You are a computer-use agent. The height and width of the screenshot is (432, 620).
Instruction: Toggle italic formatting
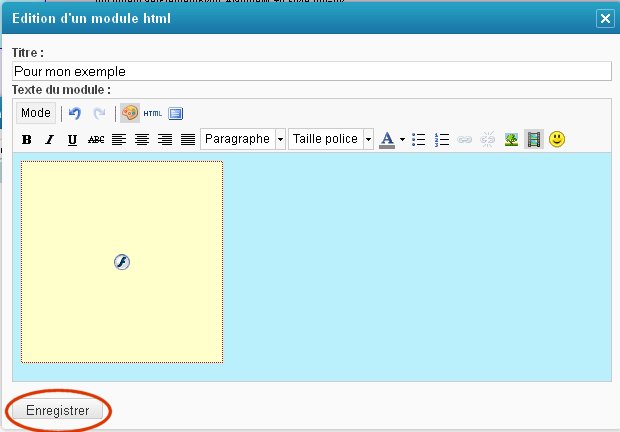[x=49, y=140]
